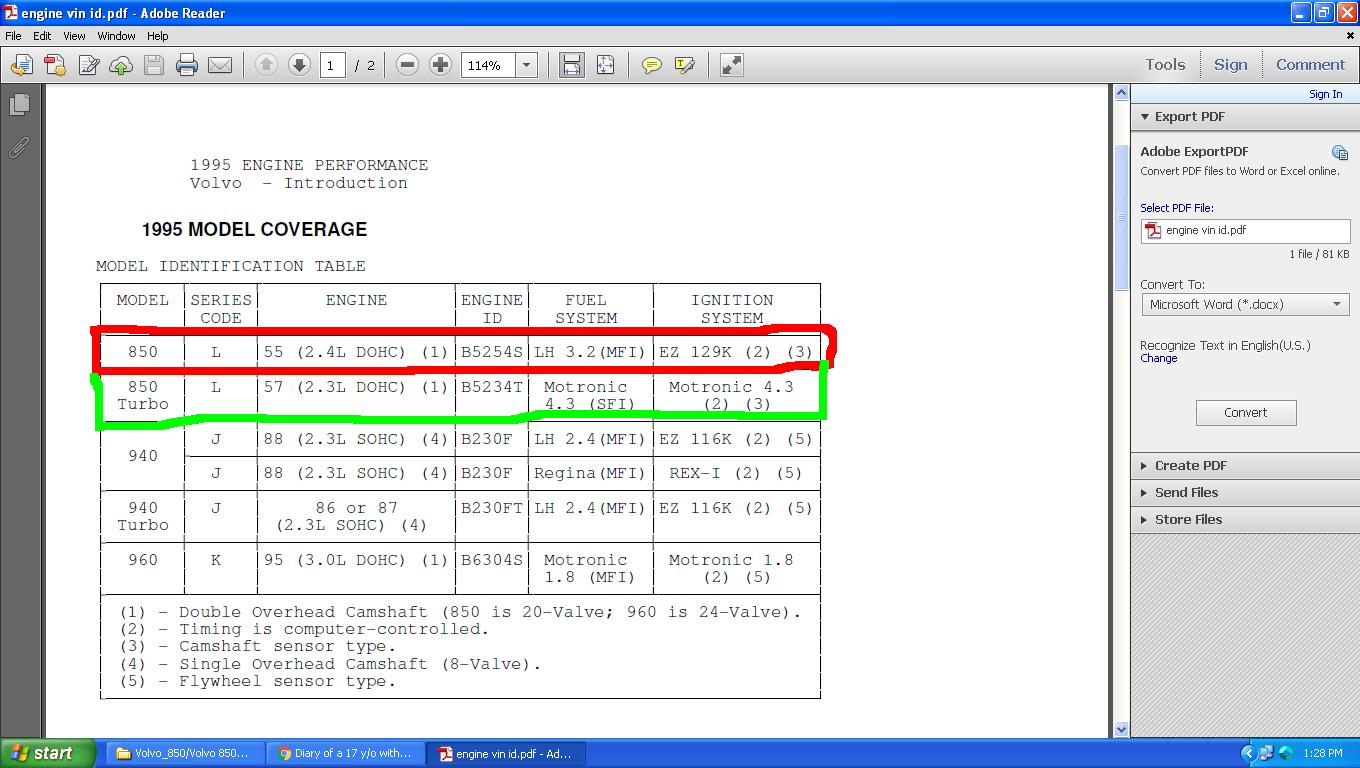The image size is (1360, 768).
Task: Click the Convert button
Action: 1245,413
